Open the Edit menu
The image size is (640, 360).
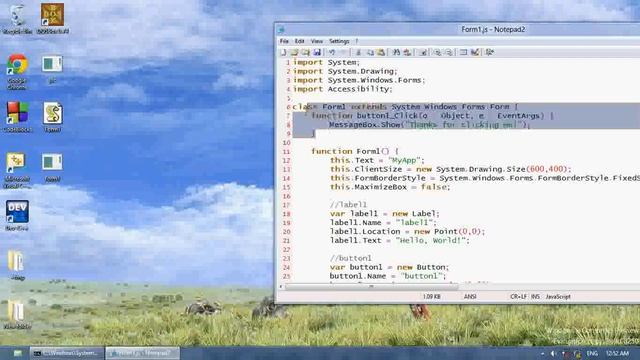click(x=300, y=41)
